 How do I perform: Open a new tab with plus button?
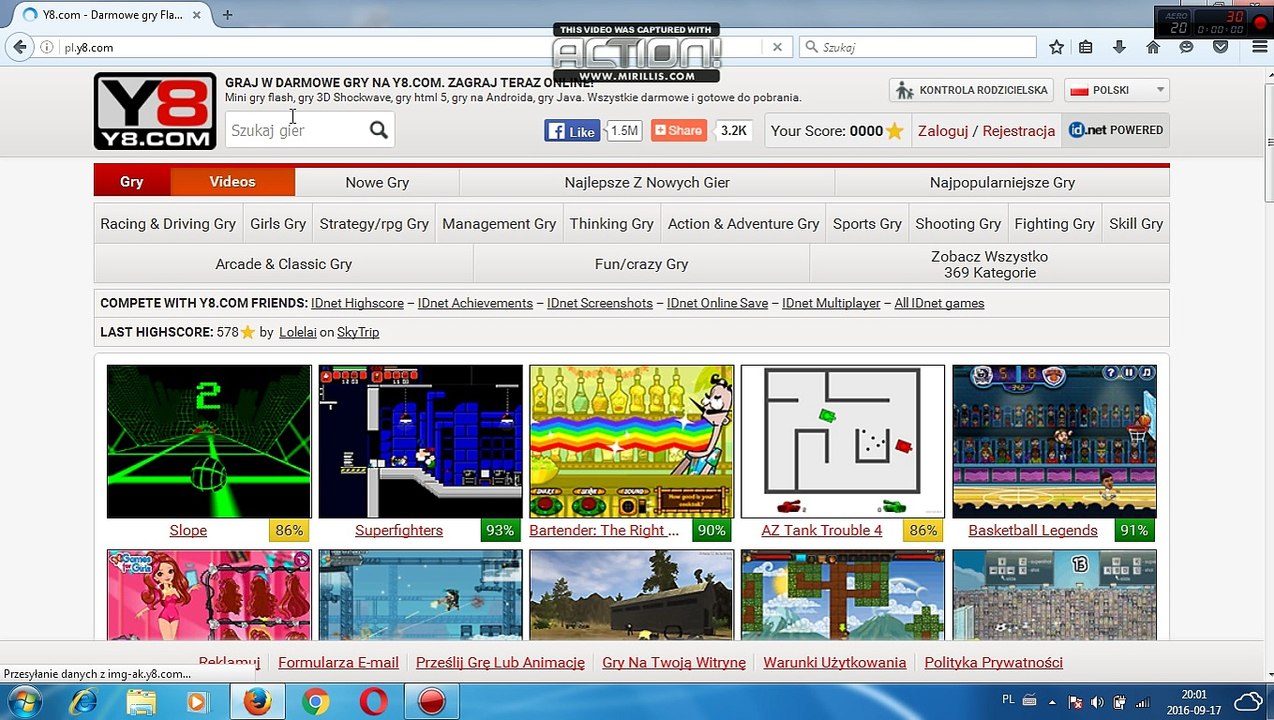click(227, 15)
